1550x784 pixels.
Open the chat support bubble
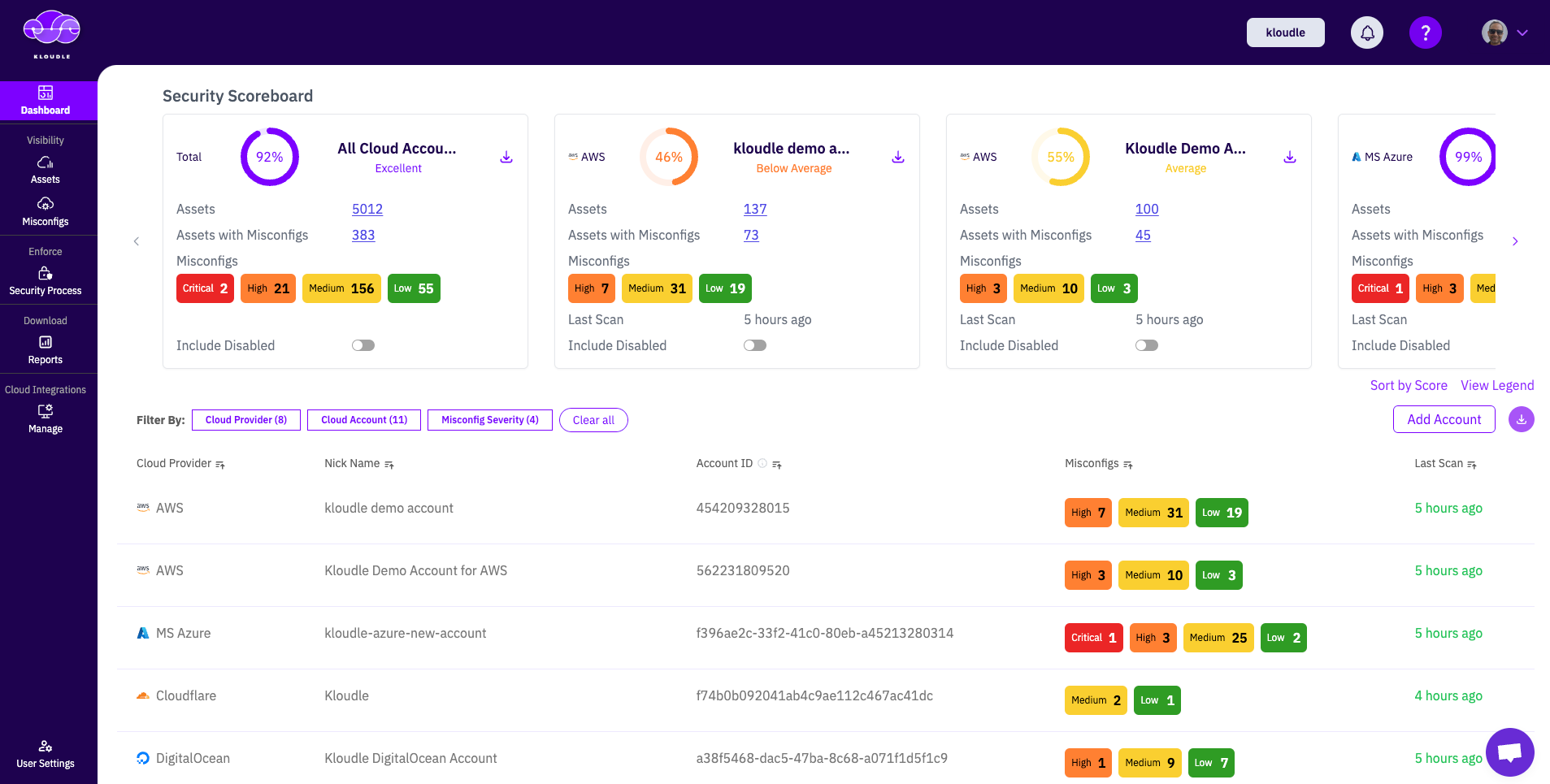tap(1510, 752)
